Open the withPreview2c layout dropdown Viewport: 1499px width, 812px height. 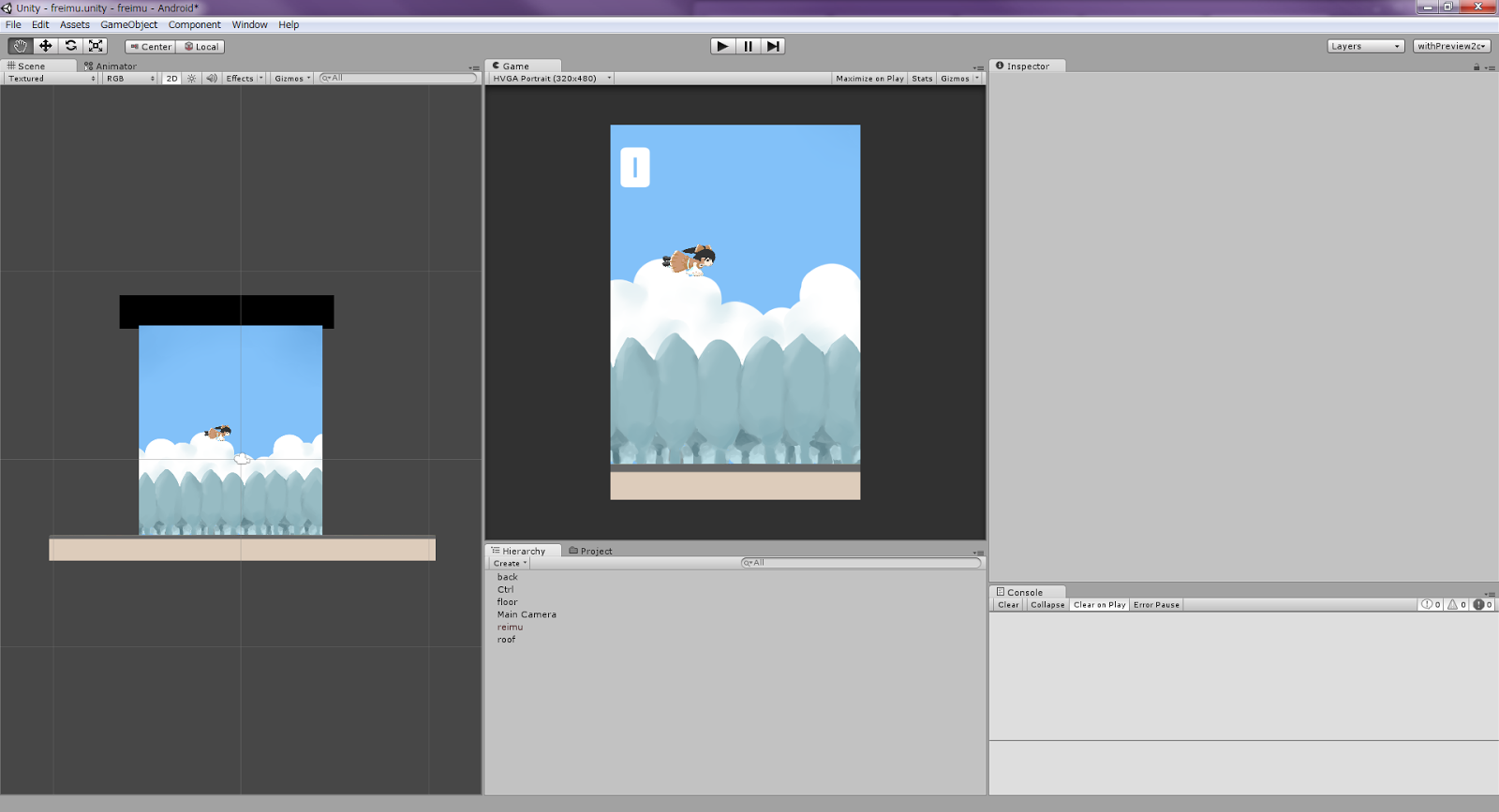[x=1451, y=46]
